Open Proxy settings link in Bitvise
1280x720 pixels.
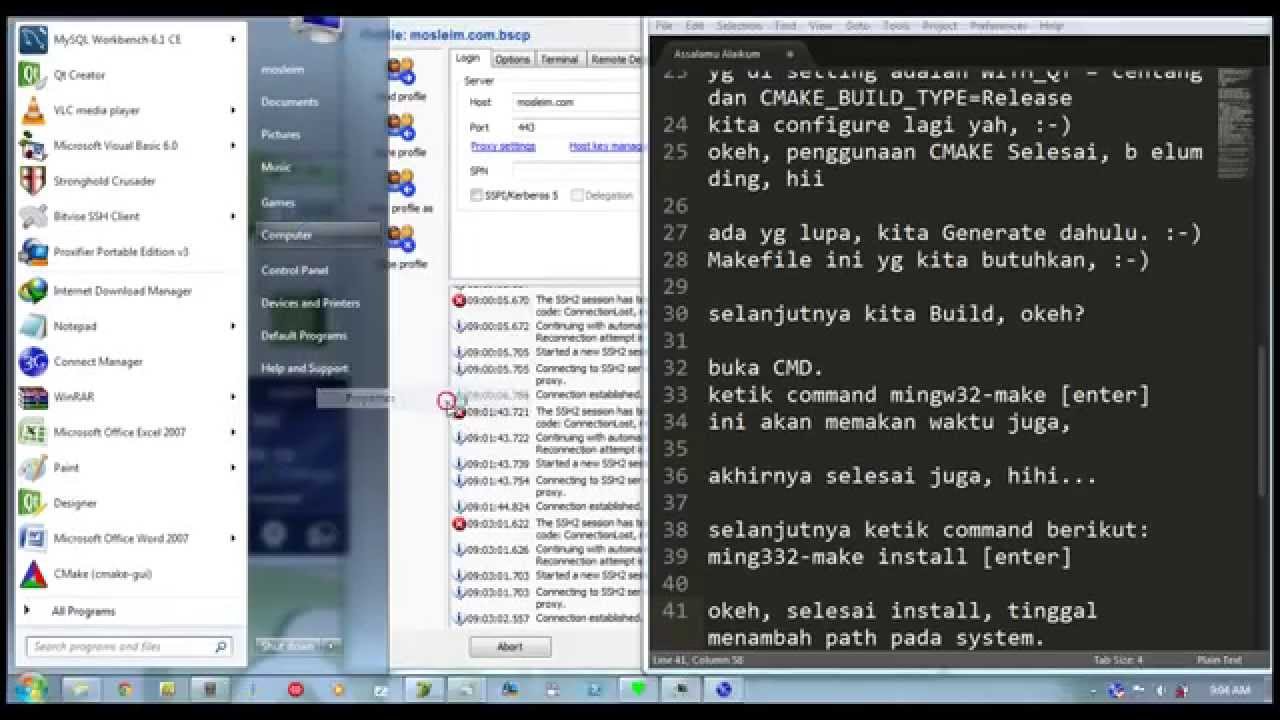[503, 147]
